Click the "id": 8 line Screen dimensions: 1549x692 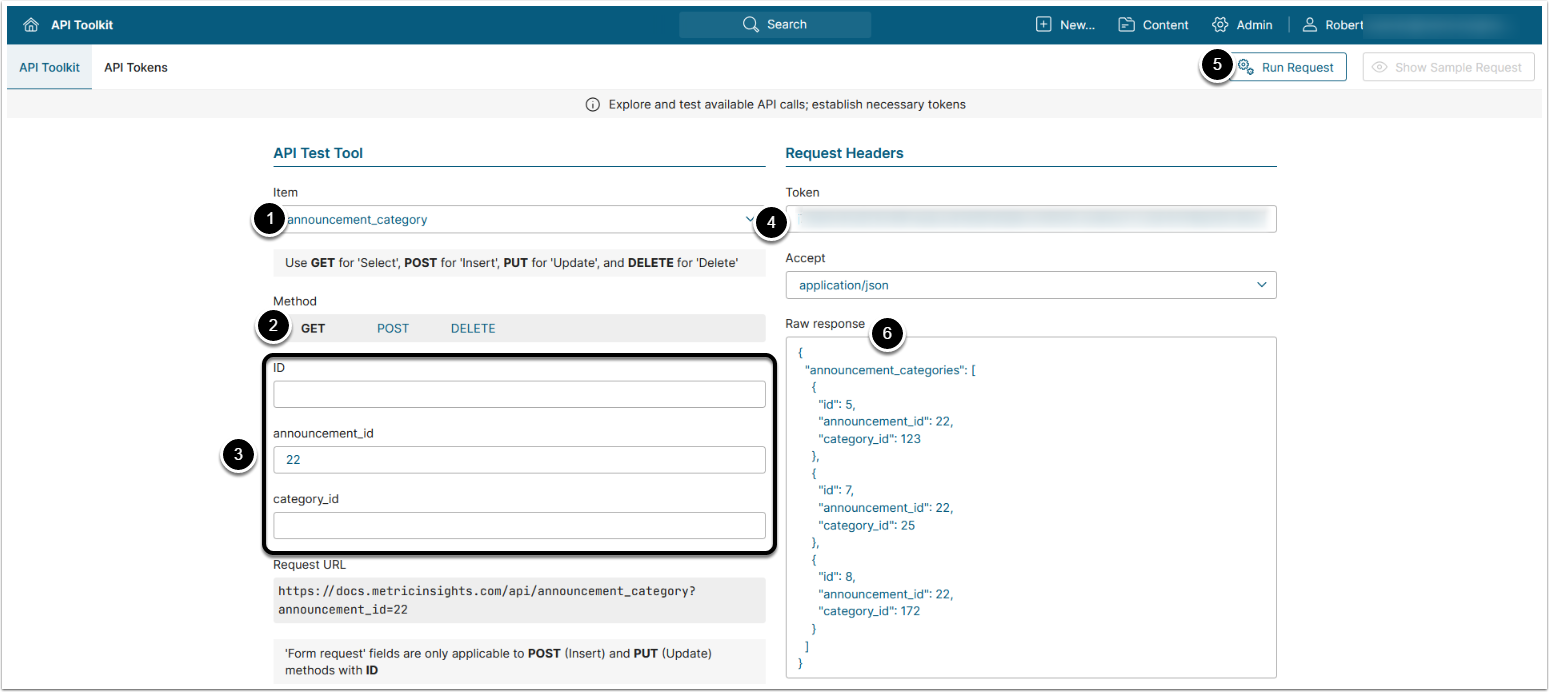[836, 576]
